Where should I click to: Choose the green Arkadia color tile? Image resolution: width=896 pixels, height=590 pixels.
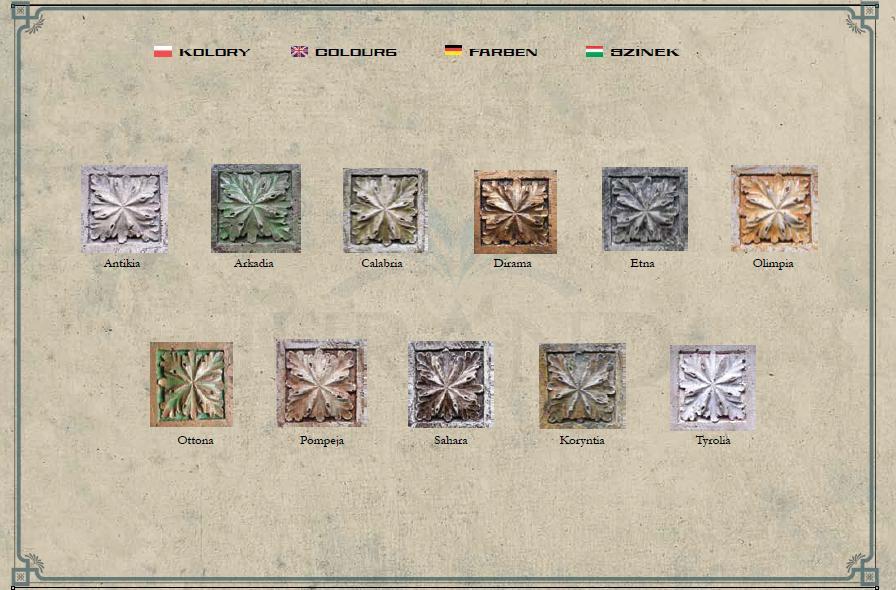point(255,208)
